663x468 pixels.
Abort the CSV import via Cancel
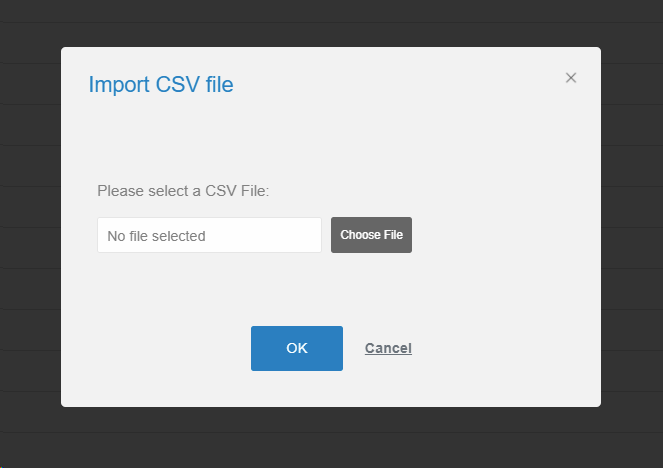tap(388, 348)
